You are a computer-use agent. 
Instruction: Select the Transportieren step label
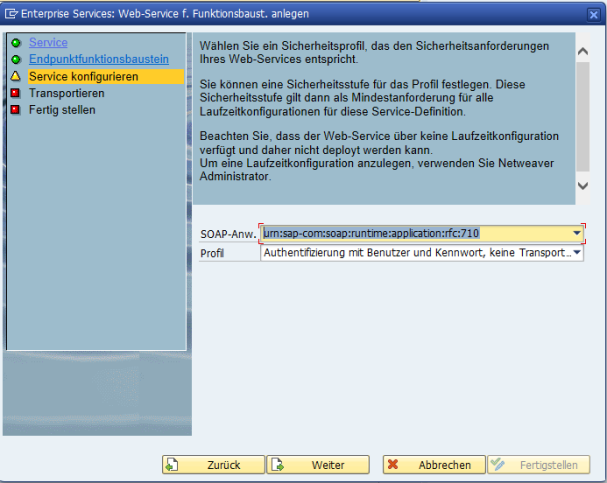pos(66,93)
